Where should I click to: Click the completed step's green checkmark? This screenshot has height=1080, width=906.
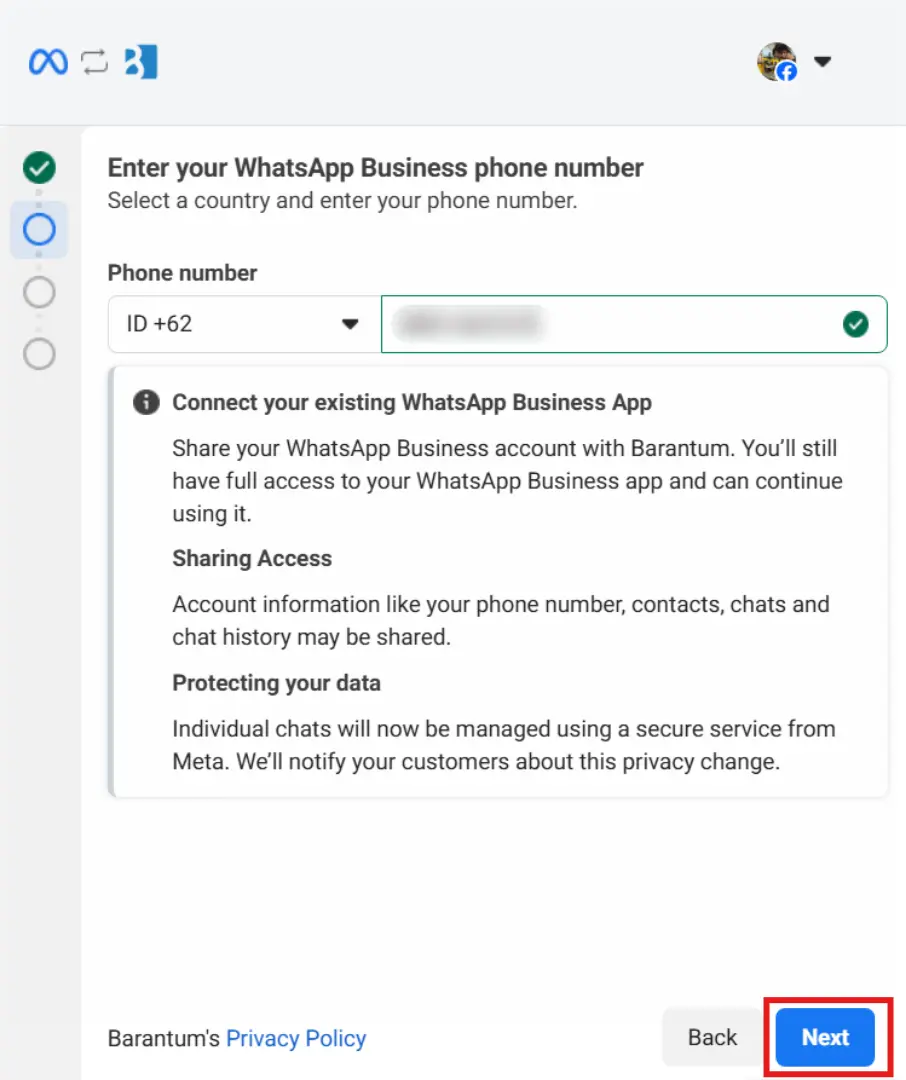pyautogui.click(x=38, y=168)
